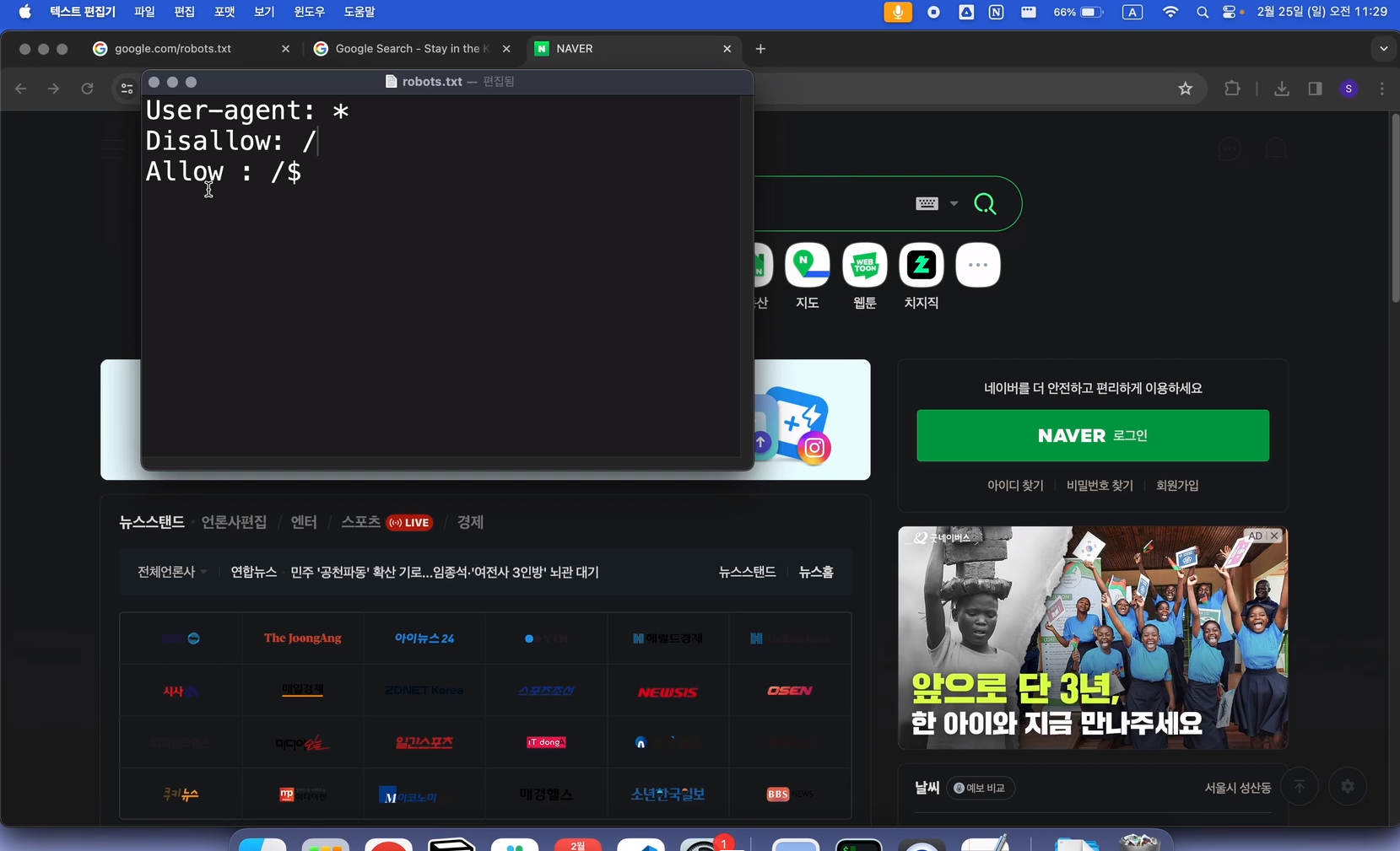Open The JoongAng press logo

(x=303, y=638)
